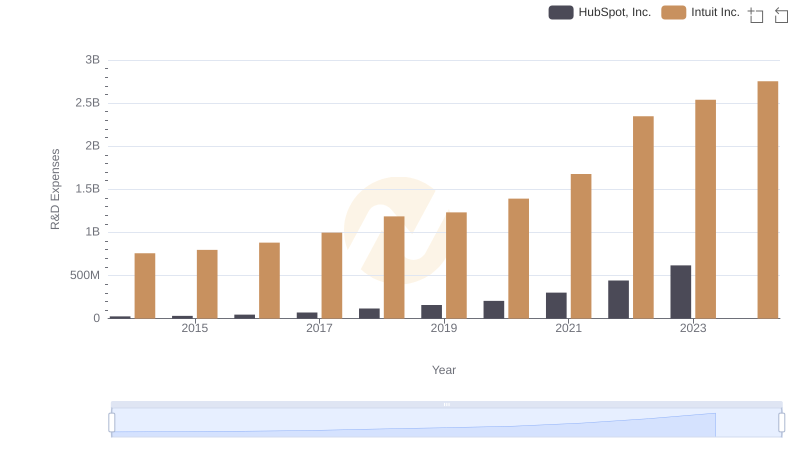Click the grip on the range slider's top bar
This screenshot has width=800, height=461.
[x=446, y=404]
